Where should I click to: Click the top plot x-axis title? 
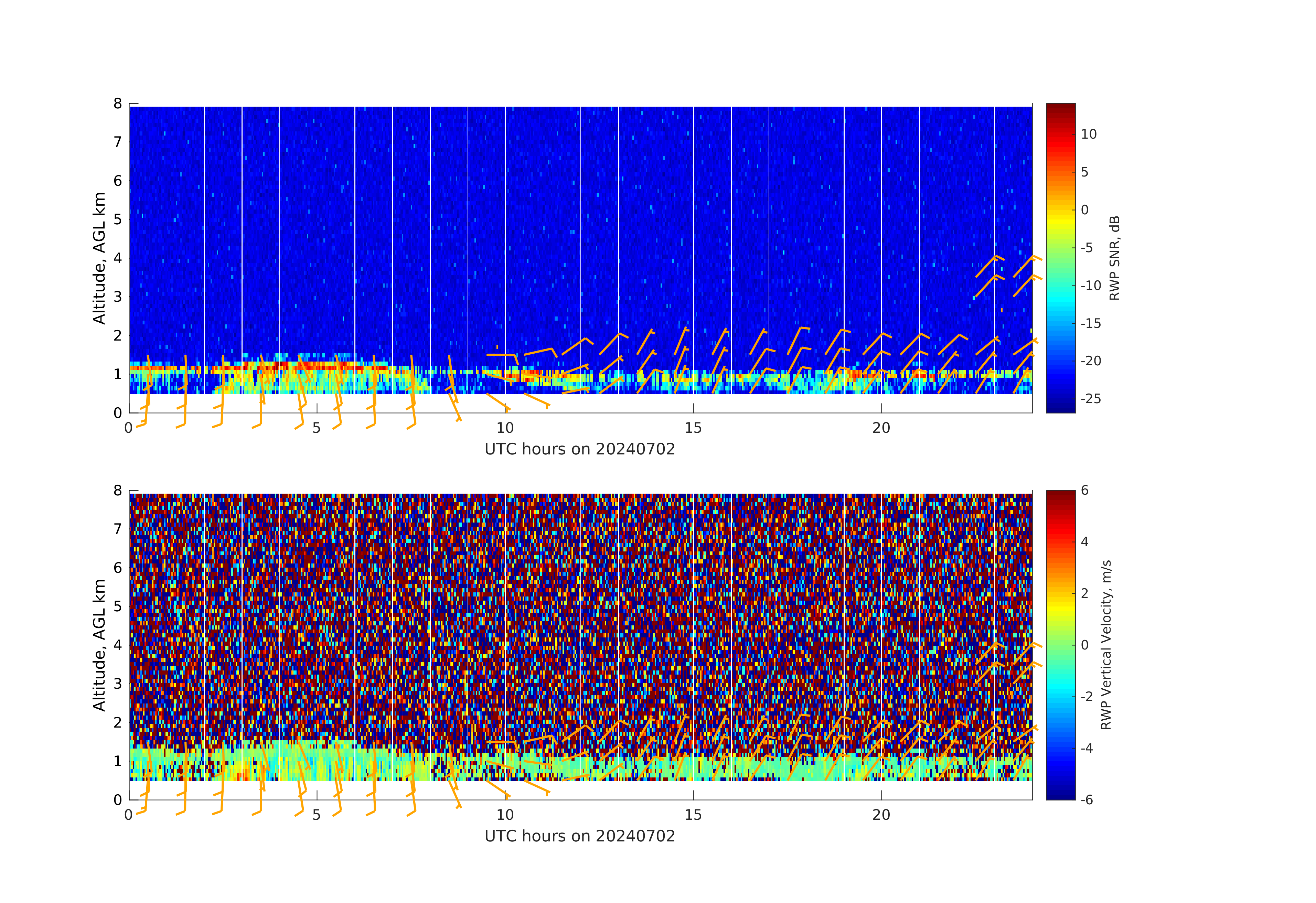click(580, 449)
